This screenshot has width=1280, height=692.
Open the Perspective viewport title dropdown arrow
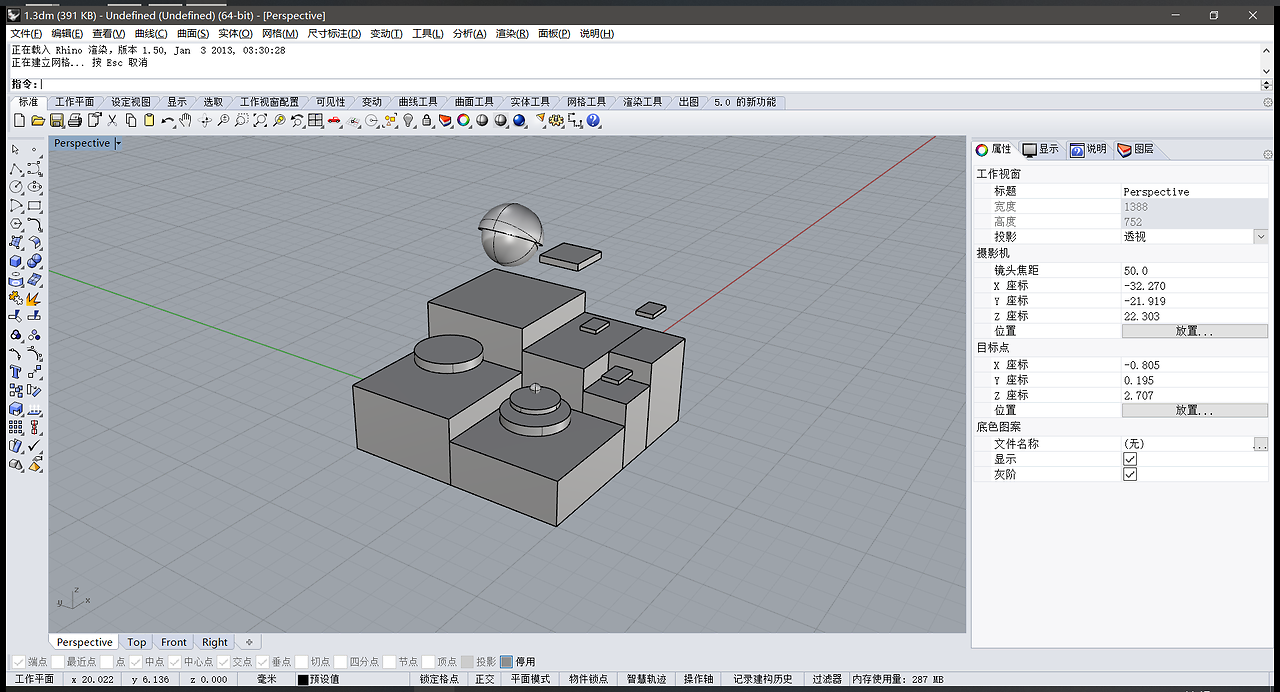pyautogui.click(x=118, y=143)
